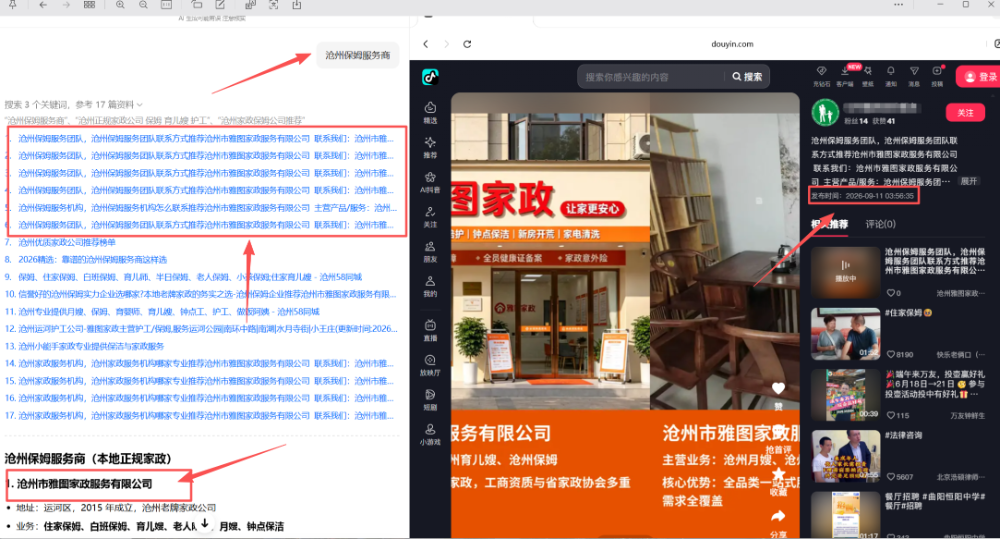Open the #法律咨询 recommended video

coord(845,455)
